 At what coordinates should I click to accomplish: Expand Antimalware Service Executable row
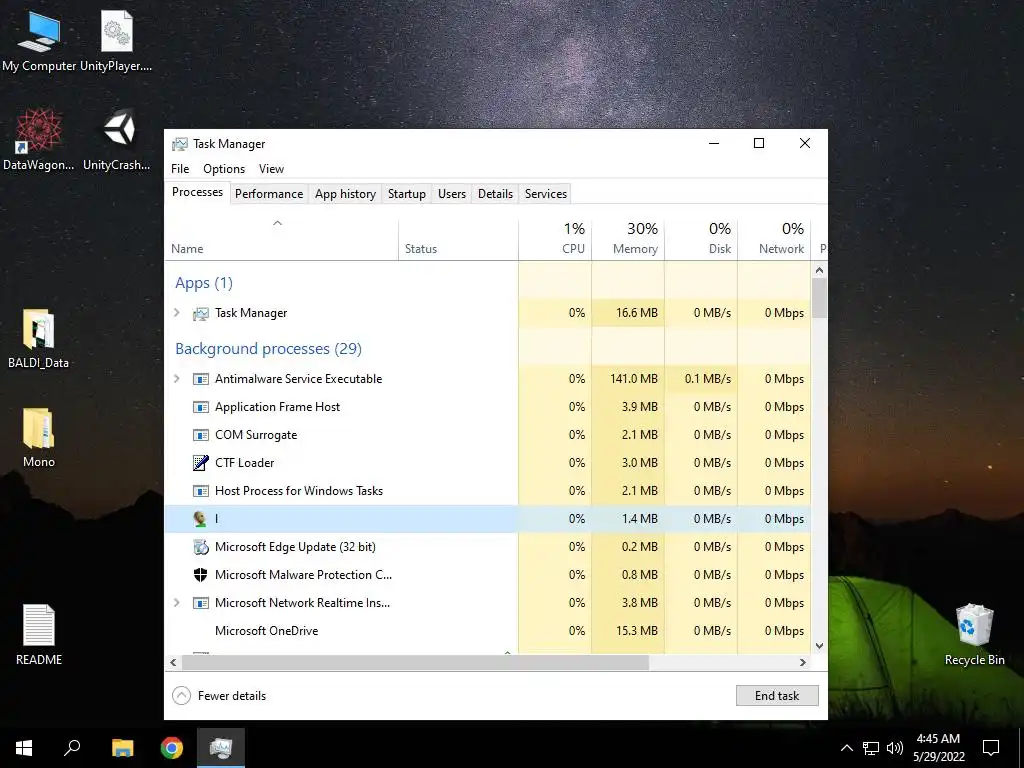click(177, 379)
